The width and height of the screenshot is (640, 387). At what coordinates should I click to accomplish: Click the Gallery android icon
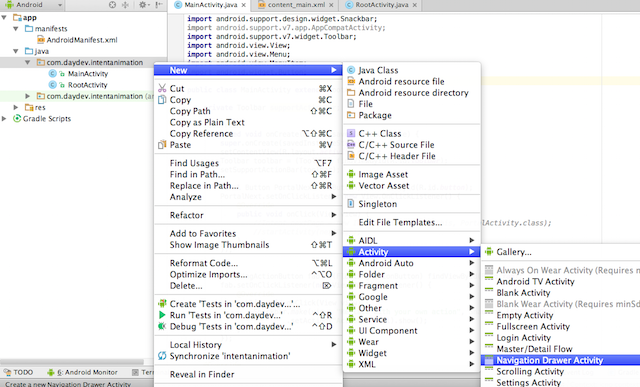[489, 252]
